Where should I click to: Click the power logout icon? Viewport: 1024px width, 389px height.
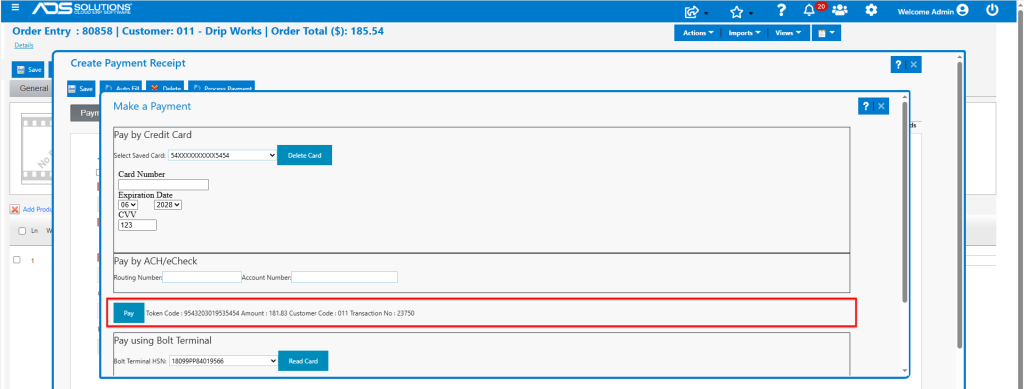992,10
